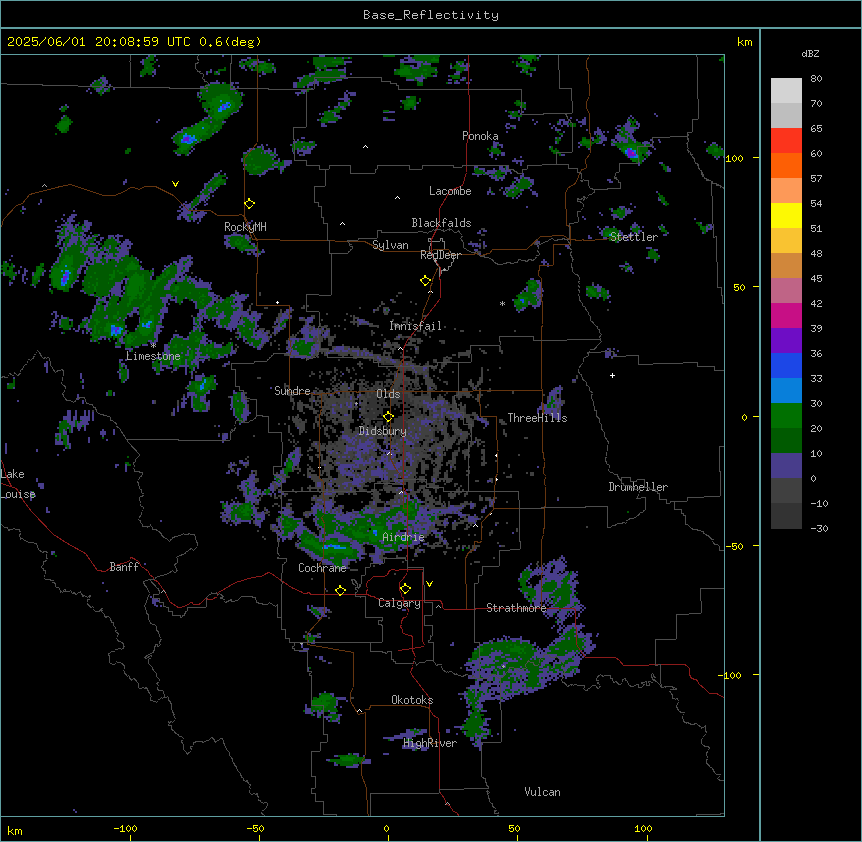Click the Sundre town label
The image size is (862, 842).
292,391
